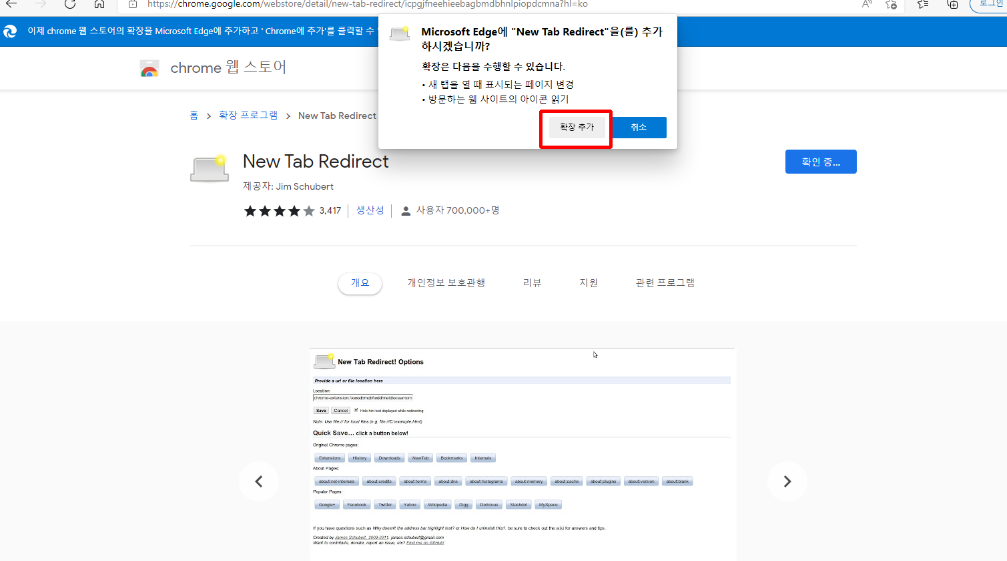Open the '확장 프로그램' breadcrumb link
Screen dimensions: 1007x561
[248, 116]
